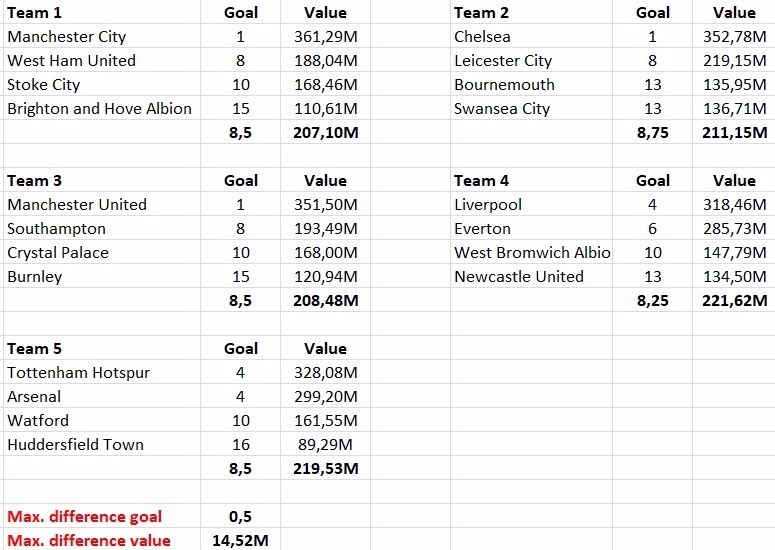
Task: Click Huddersfield Town's value 89,29M
Action: click(325, 444)
